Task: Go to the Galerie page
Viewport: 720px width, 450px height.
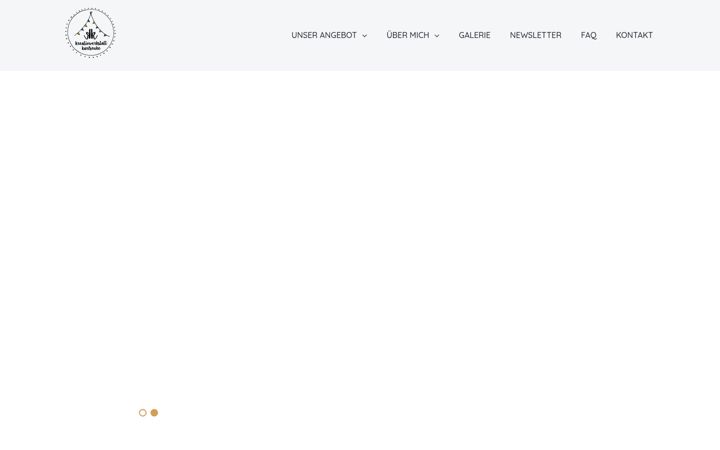Action: click(474, 35)
